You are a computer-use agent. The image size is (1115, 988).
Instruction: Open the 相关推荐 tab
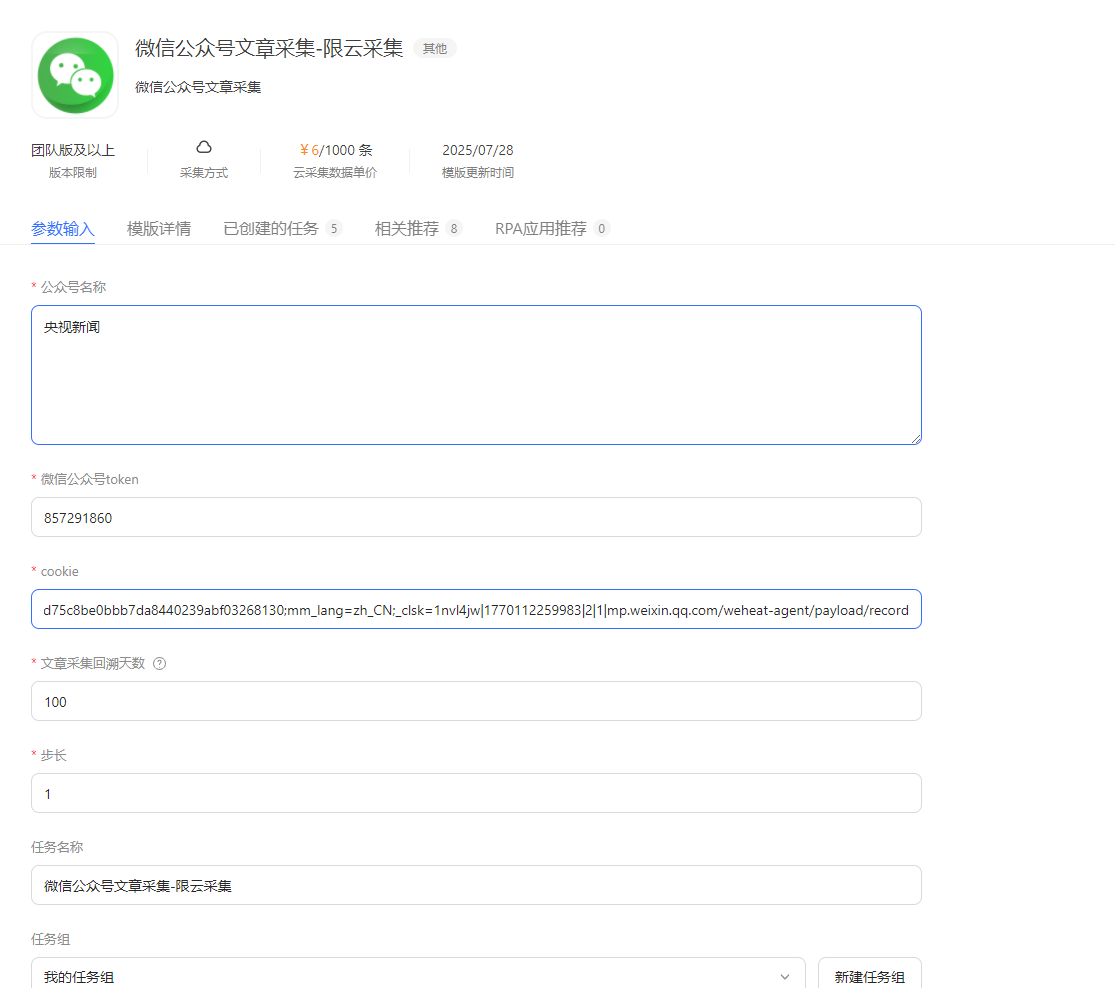click(x=418, y=229)
